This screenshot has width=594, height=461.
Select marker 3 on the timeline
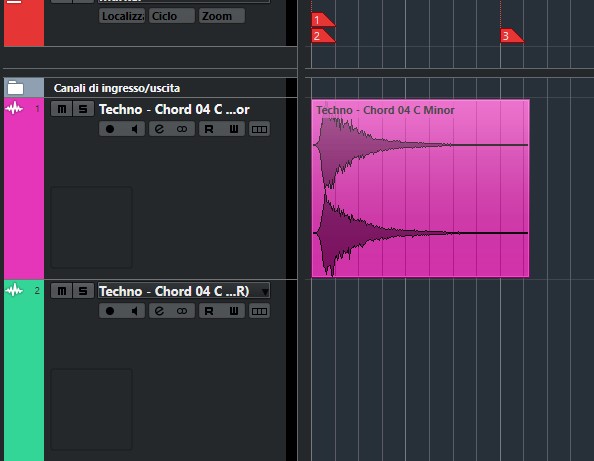(x=511, y=36)
